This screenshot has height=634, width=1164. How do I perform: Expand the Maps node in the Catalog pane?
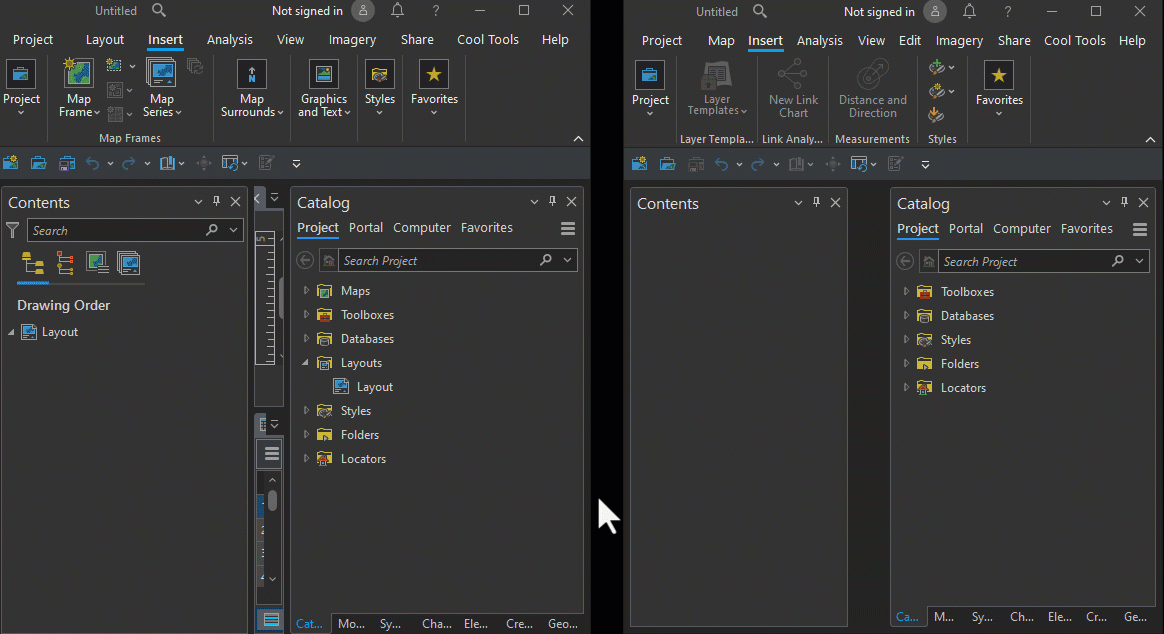pyautogui.click(x=307, y=290)
